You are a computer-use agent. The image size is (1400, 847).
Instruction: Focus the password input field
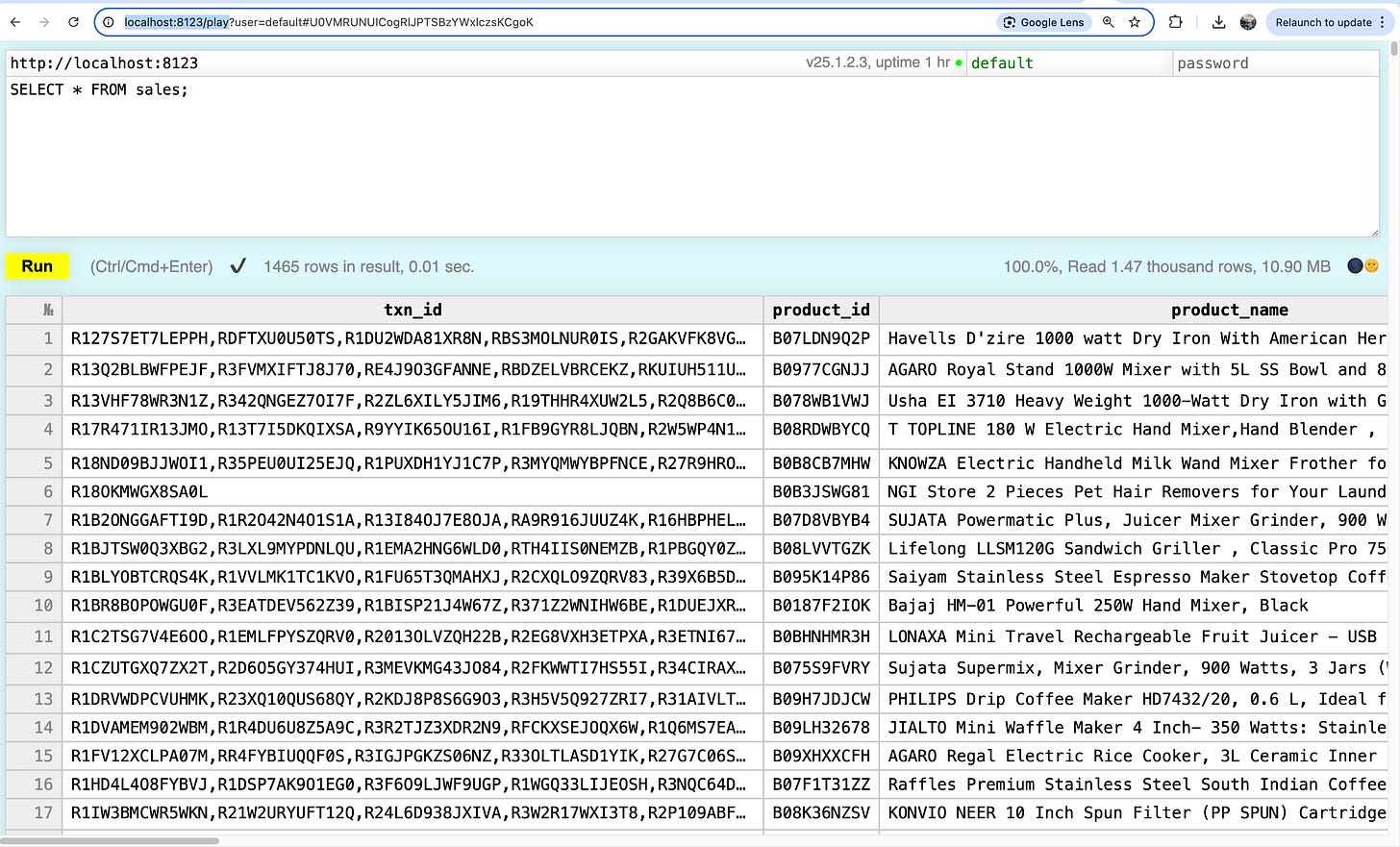(x=1276, y=63)
